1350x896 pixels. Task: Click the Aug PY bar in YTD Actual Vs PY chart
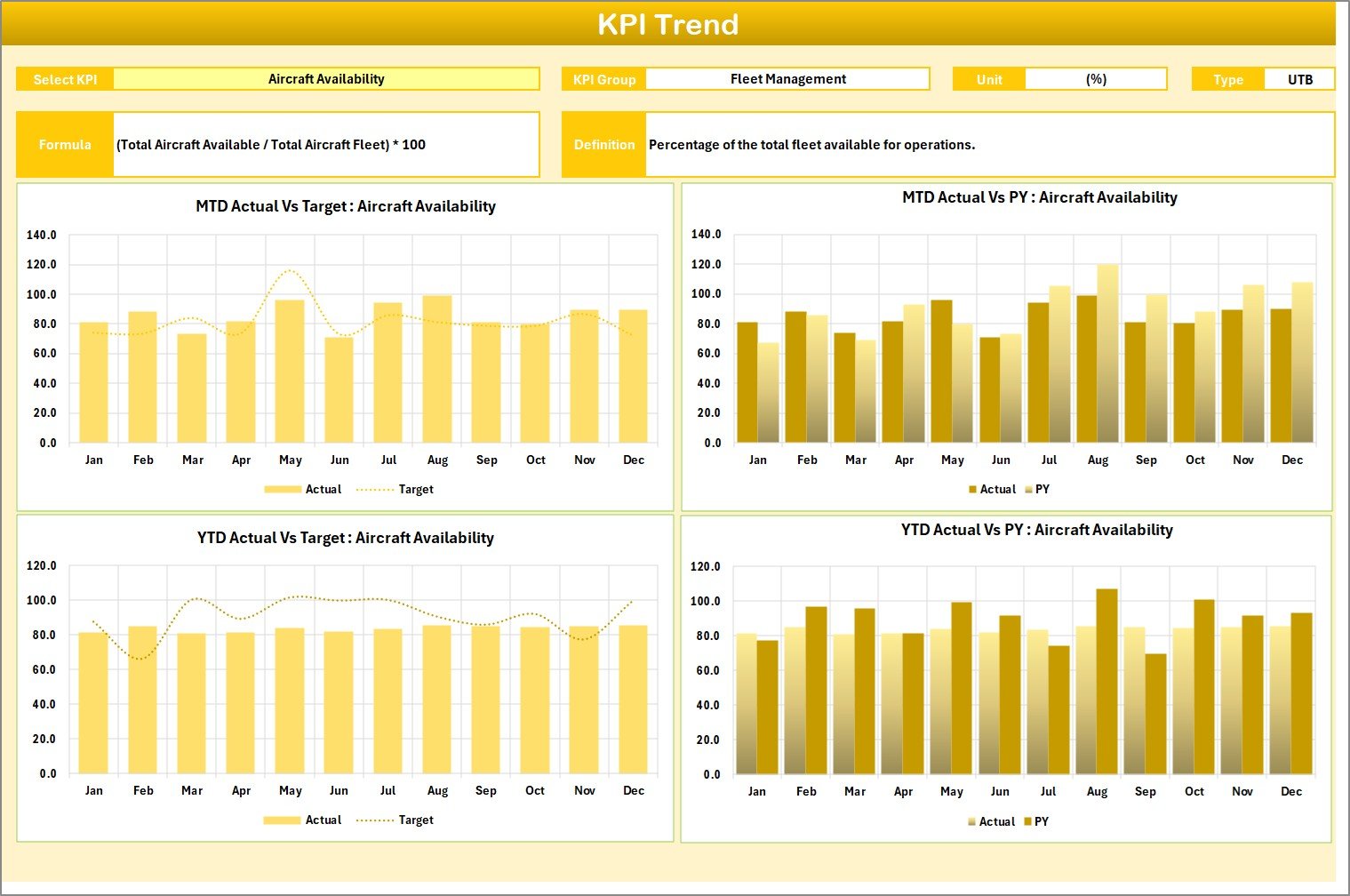[1106, 683]
